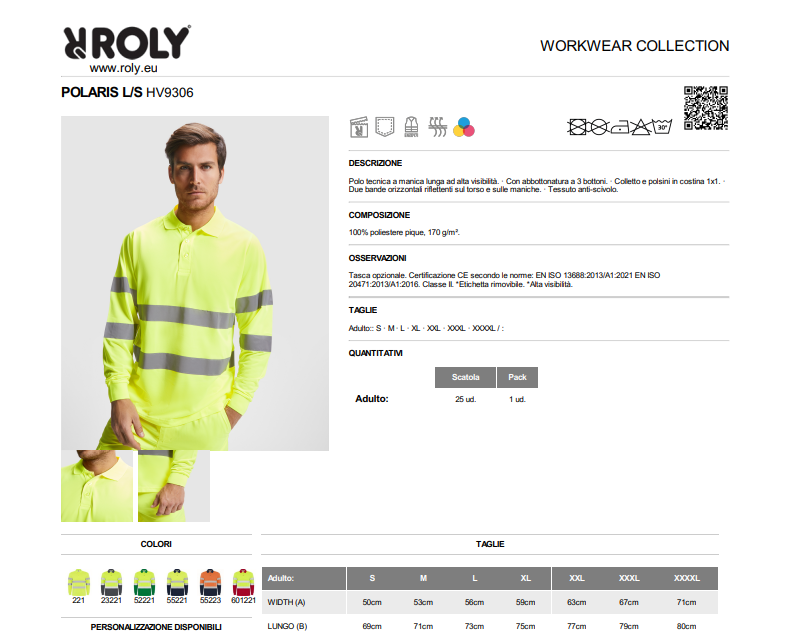Click the clapperboard video icon
The image size is (790, 637).
coord(359,127)
